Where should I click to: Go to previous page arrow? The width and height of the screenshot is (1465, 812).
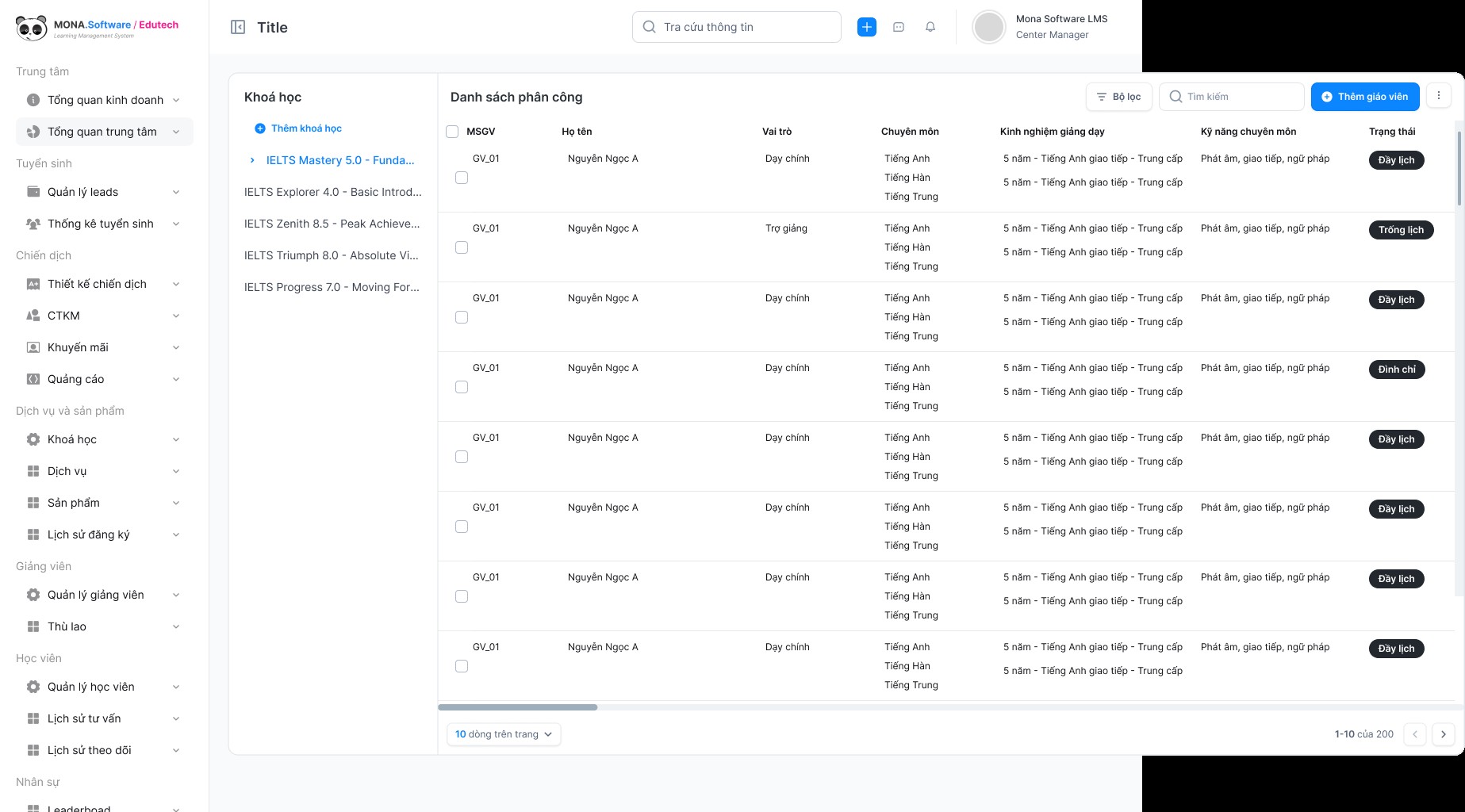tap(1415, 734)
